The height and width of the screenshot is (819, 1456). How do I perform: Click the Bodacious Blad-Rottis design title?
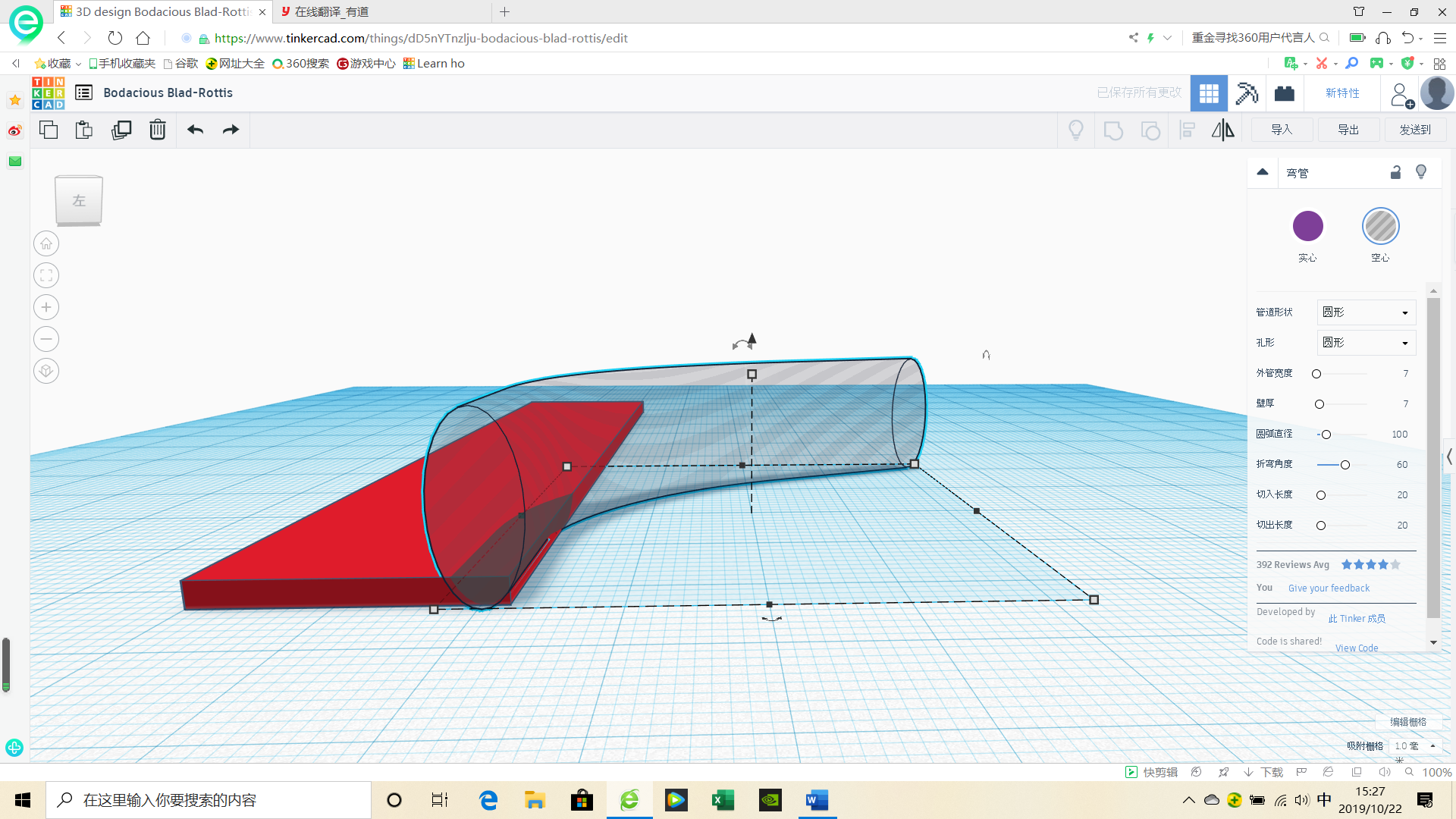168,93
